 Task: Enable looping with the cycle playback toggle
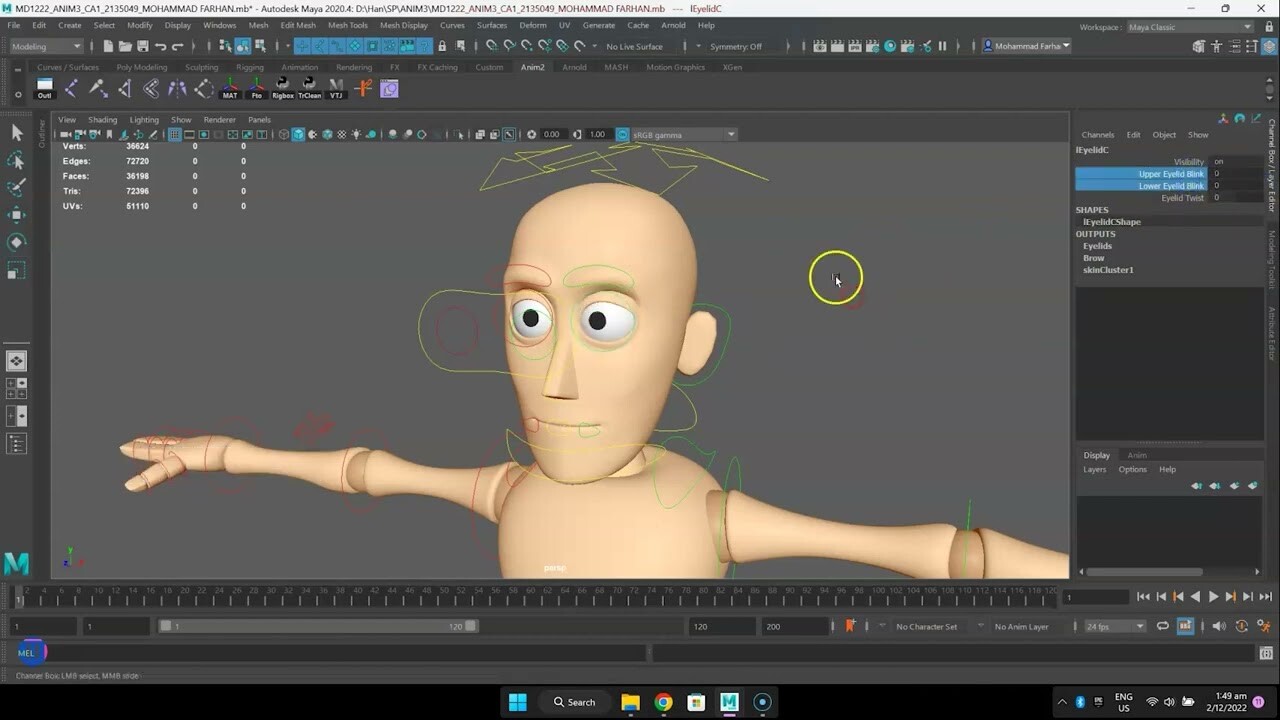tap(1163, 626)
